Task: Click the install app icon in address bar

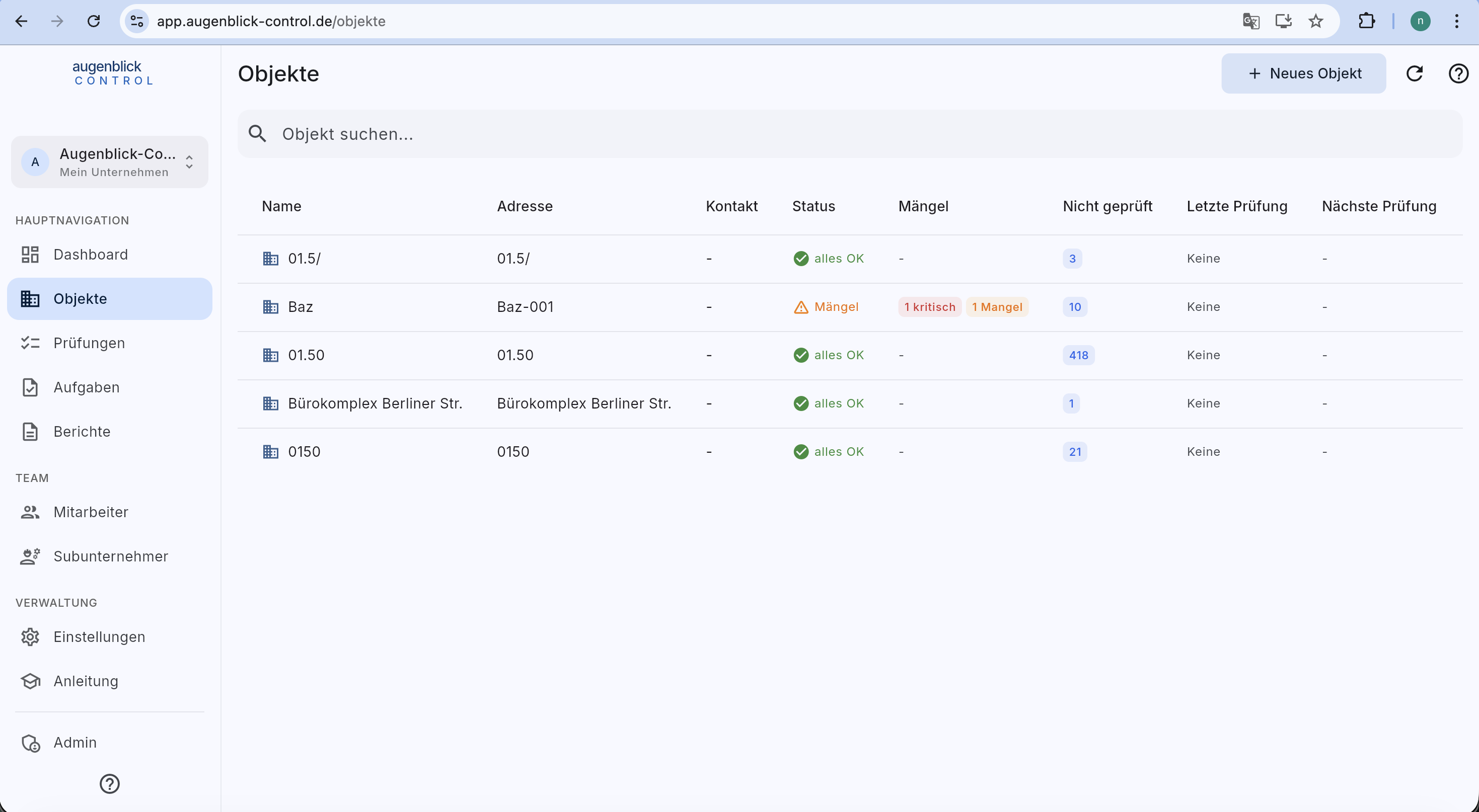Action: click(1283, 21)
